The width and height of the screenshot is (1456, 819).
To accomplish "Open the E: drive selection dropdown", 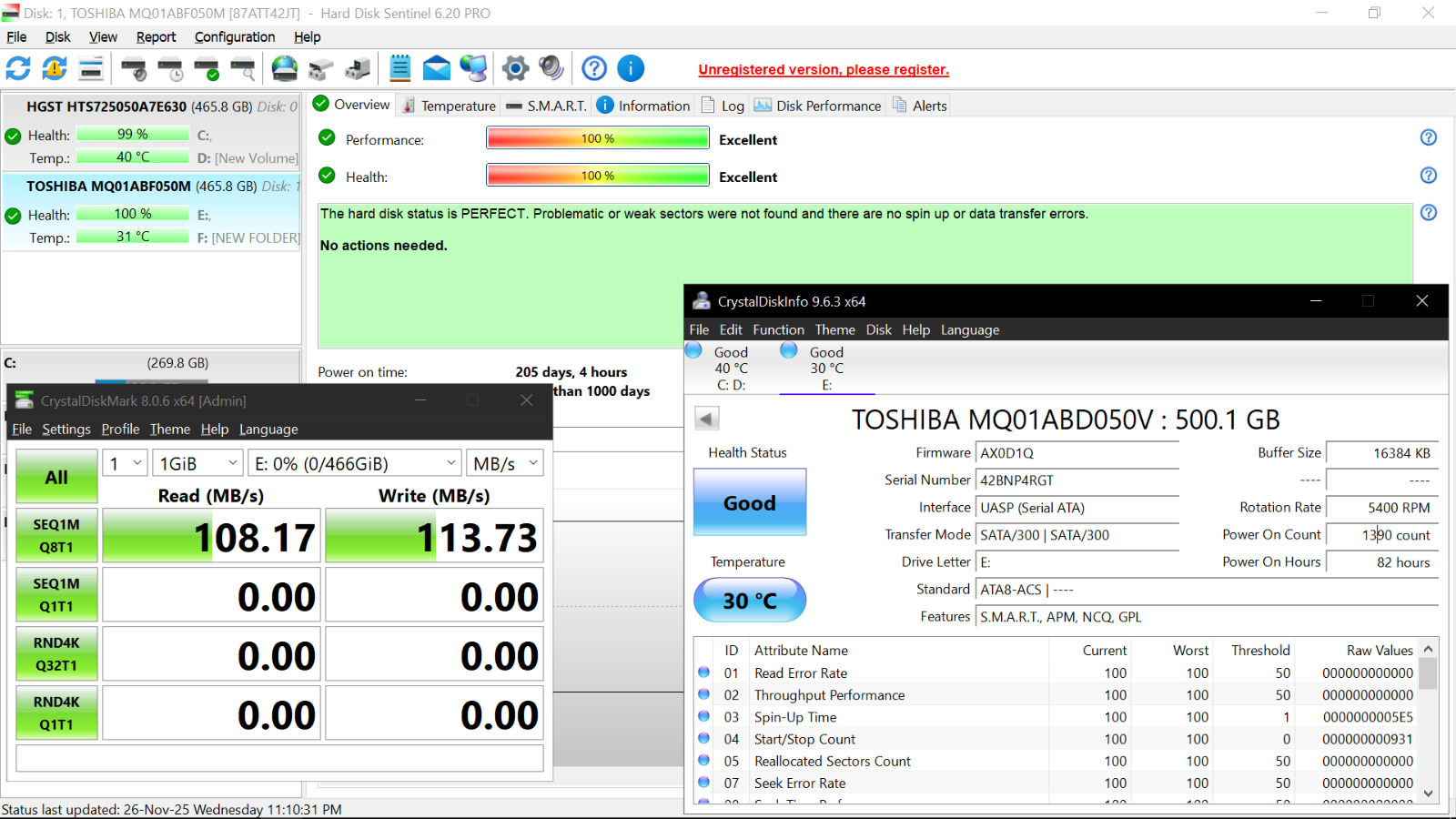I will 354,463.
